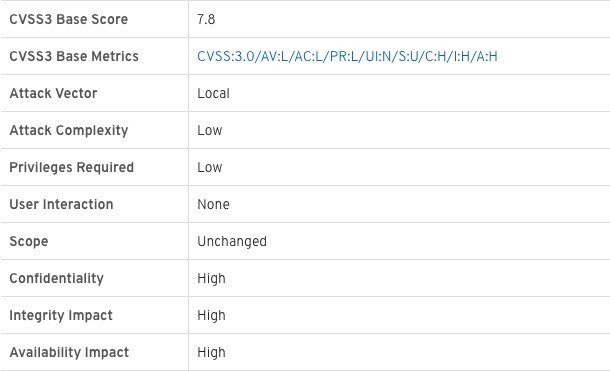Click the 7.8 base score value
The height and width of the screenshot is (371, 610).
point(206,19)
